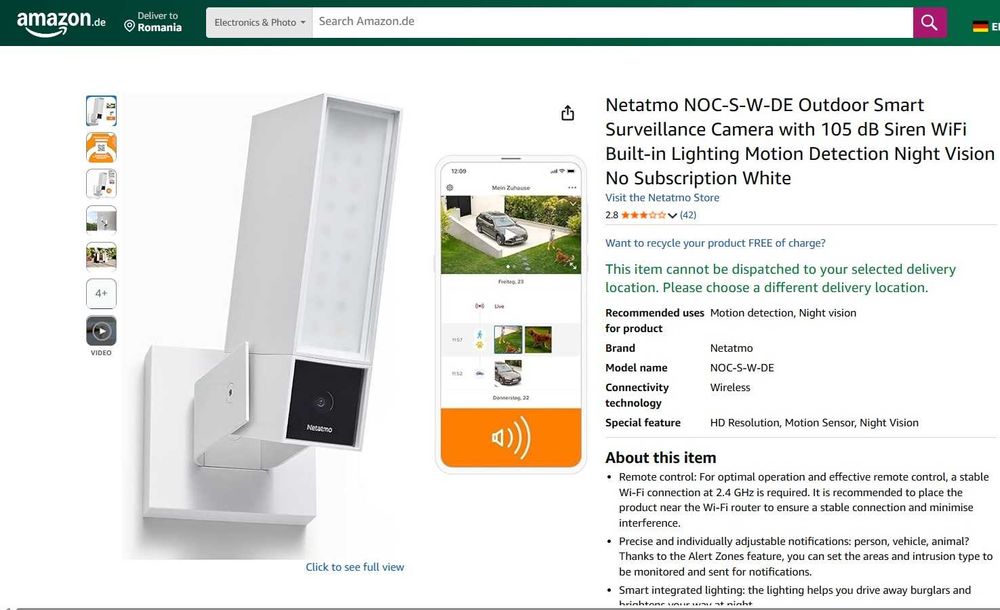The width and height of the screenshot is (1000, 610).
Task: Select the fifth thumbnail showing the house exterior
Action: point(101,257)
